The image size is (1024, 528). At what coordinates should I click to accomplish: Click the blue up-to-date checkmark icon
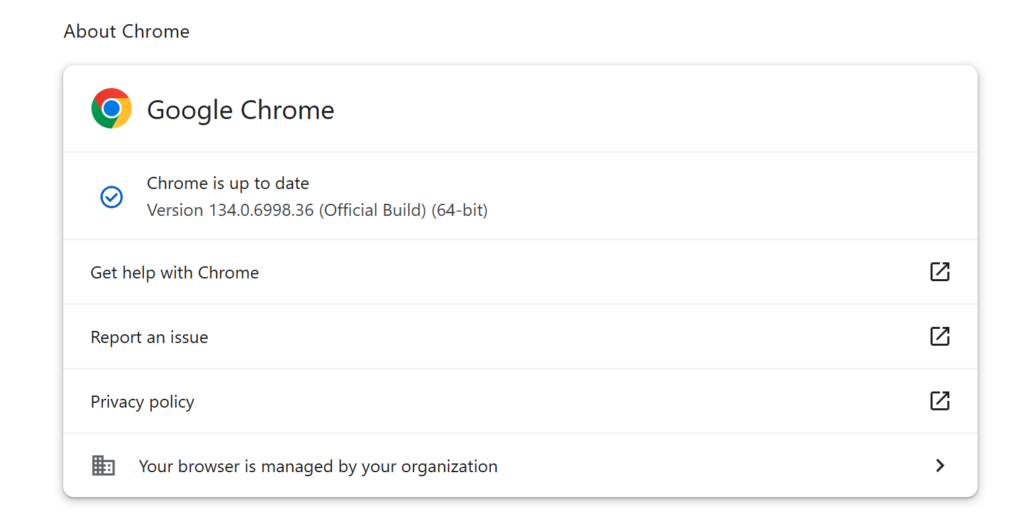(x=112, y=197)
